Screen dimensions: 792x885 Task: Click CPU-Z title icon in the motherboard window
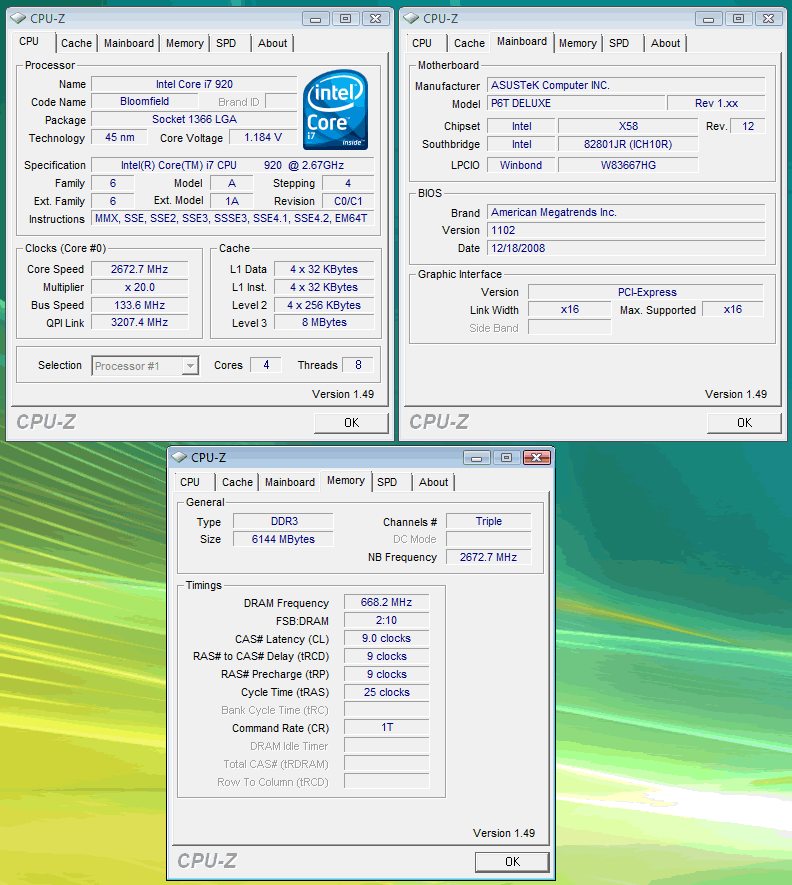click(410, 18)
